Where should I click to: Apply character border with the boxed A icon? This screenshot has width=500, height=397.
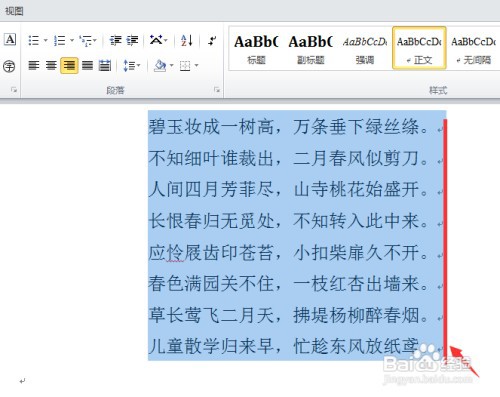tap(10, 39)
